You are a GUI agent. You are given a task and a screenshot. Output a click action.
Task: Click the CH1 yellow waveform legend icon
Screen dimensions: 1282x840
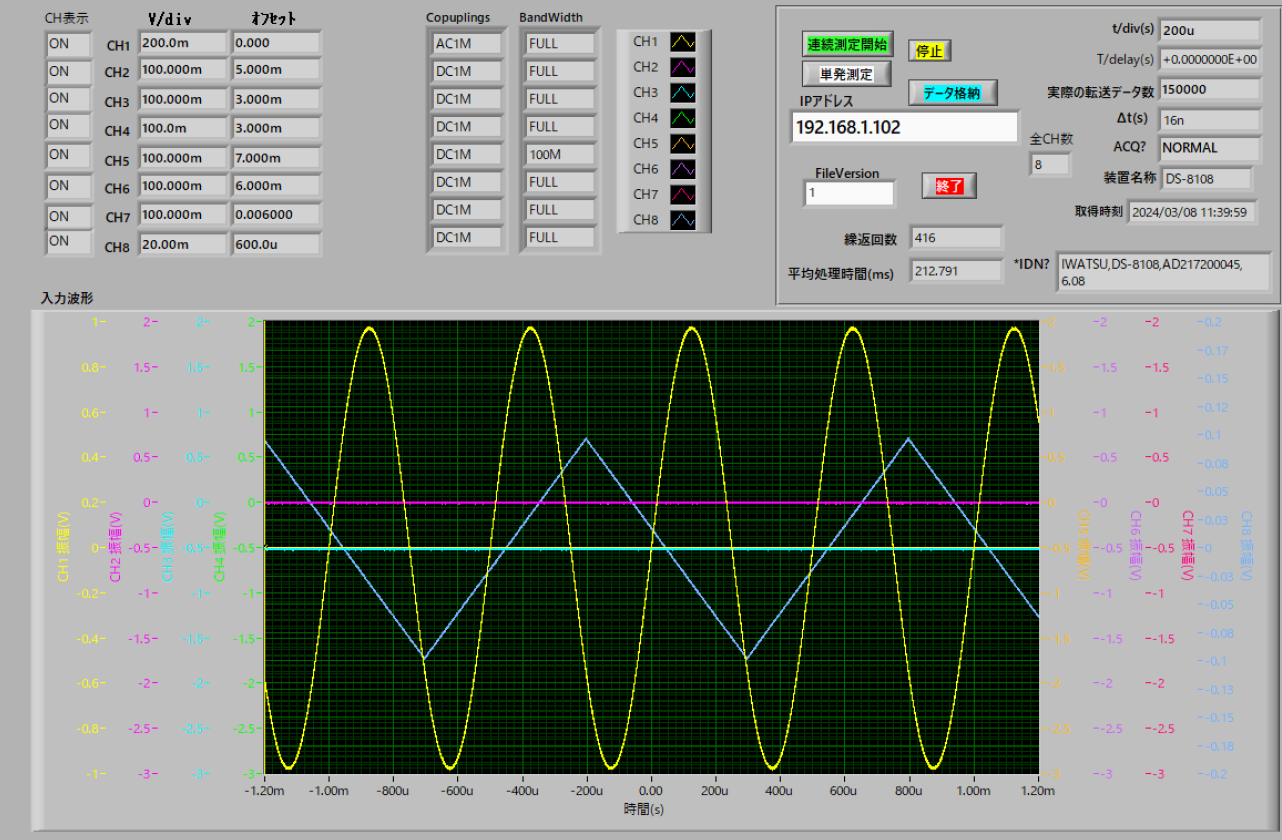point(682,42)
